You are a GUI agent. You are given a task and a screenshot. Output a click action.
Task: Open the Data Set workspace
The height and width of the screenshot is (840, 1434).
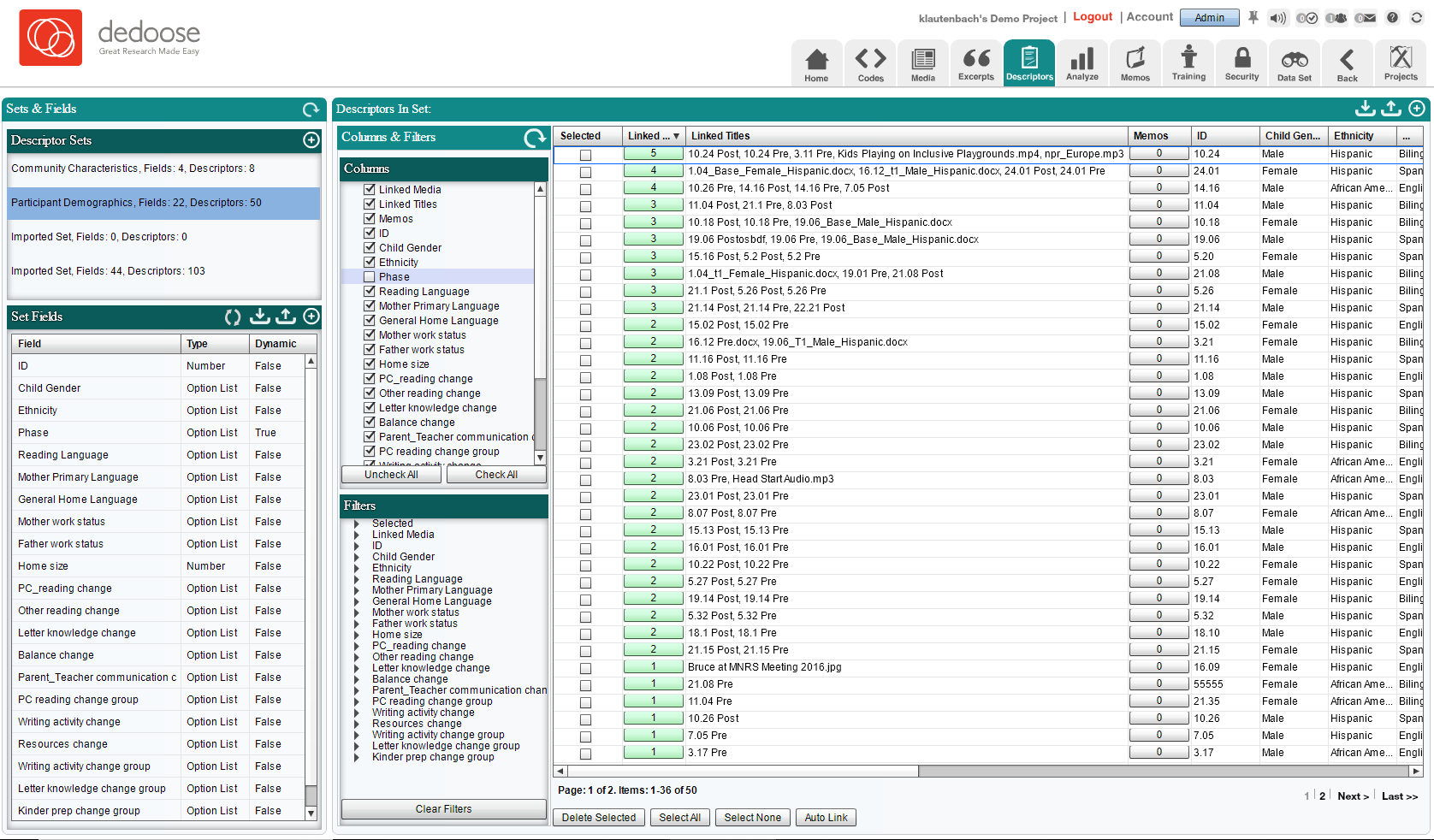(x=1295, y=63)
